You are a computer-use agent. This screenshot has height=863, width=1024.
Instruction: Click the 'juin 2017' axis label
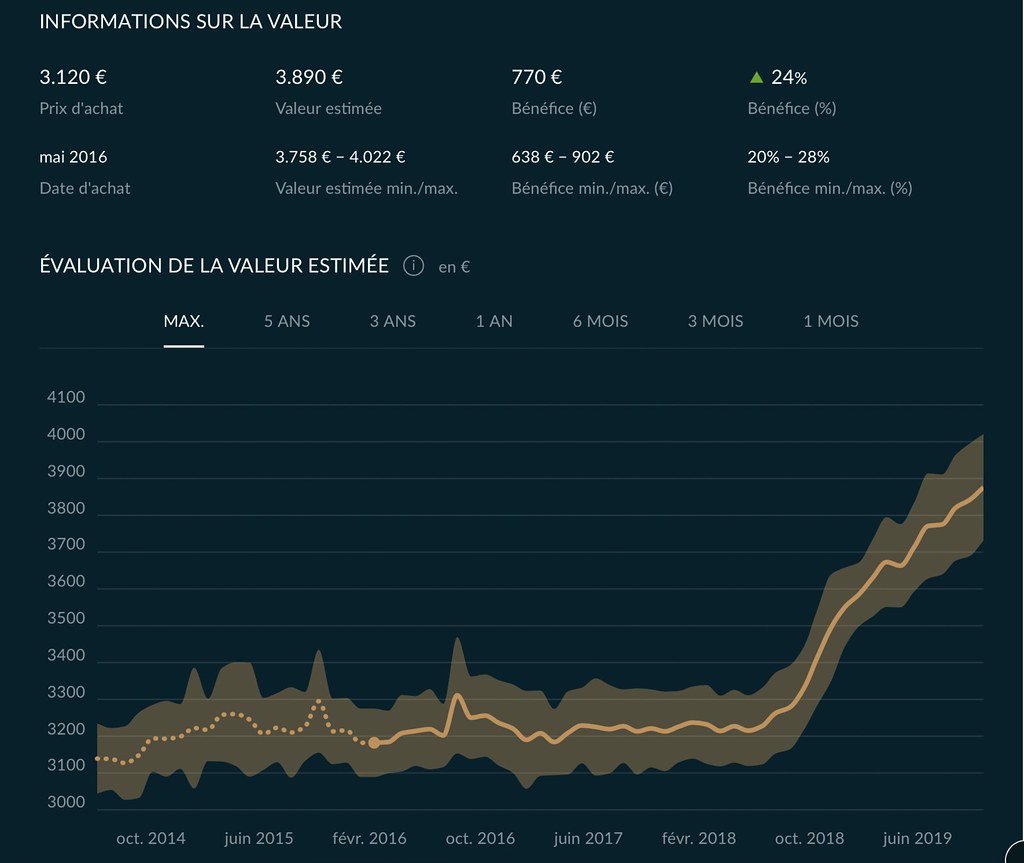[588, 838]
